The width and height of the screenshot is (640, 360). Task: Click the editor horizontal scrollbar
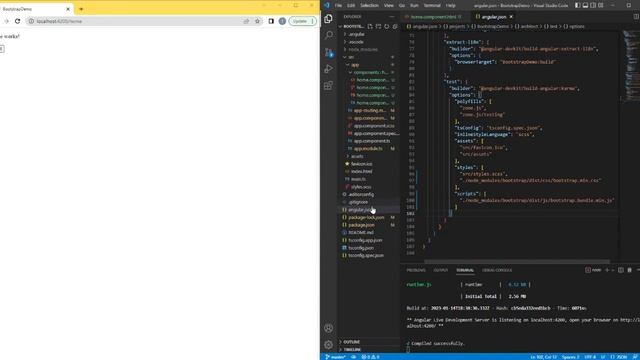517,262
